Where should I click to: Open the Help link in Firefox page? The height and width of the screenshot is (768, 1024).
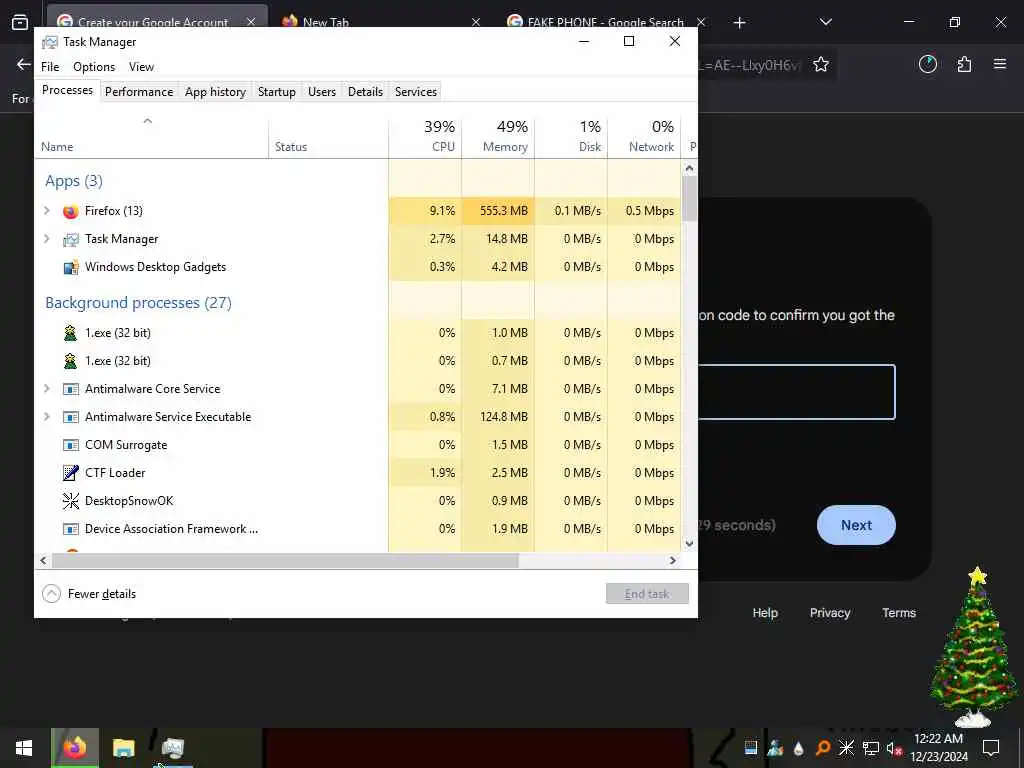pyautogui.click(x=765, y=613)
